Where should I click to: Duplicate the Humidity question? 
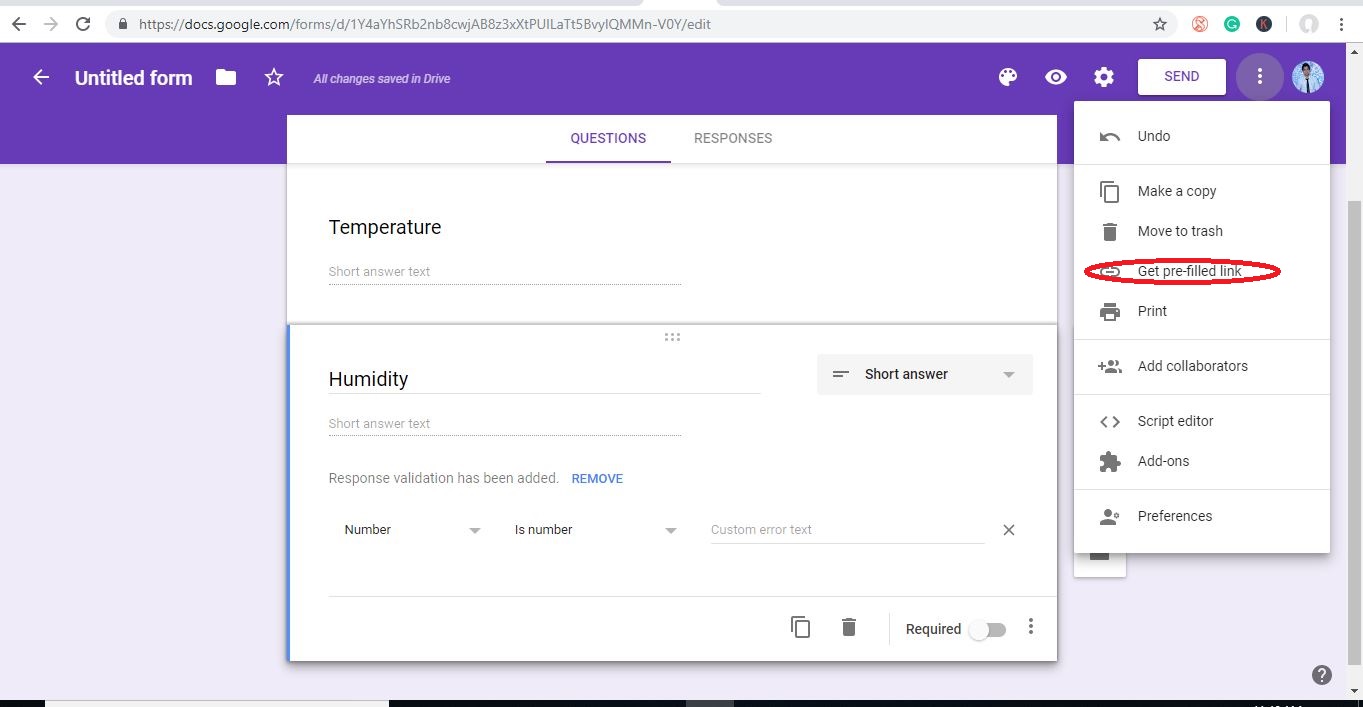click(x=800, y=627)
